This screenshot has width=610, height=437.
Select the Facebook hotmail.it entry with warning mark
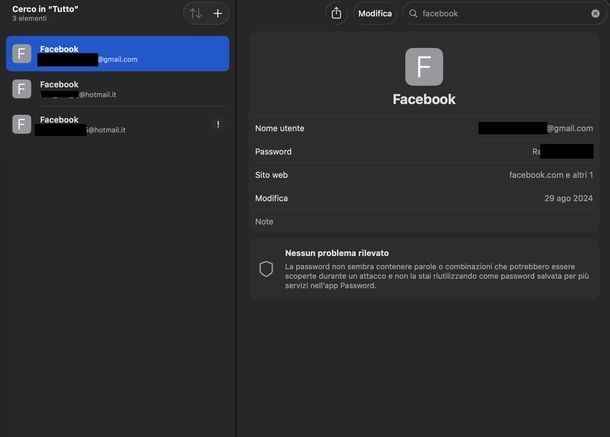pos(117,125)
